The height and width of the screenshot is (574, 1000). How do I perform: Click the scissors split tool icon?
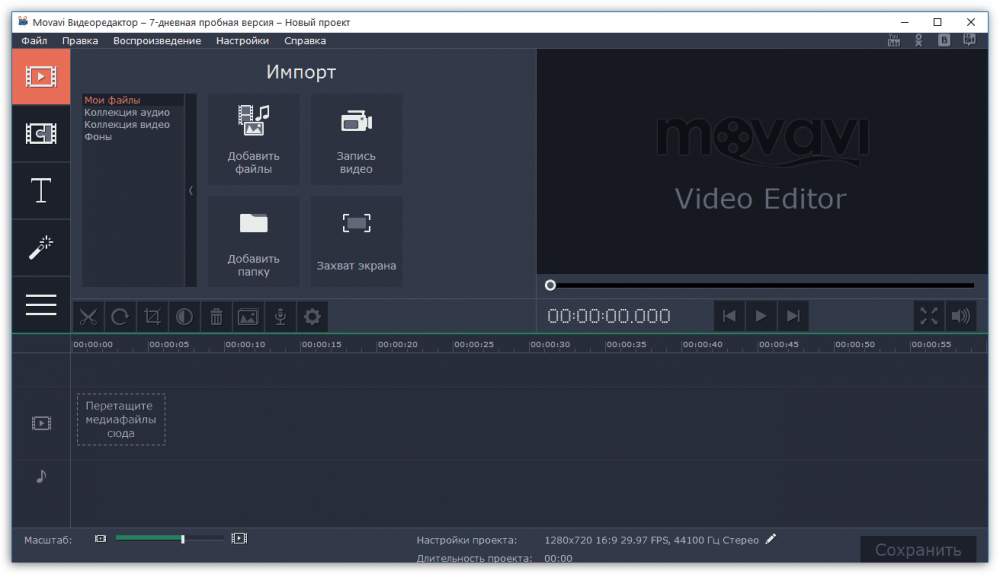pyautogui.click(x=88, y=317)
